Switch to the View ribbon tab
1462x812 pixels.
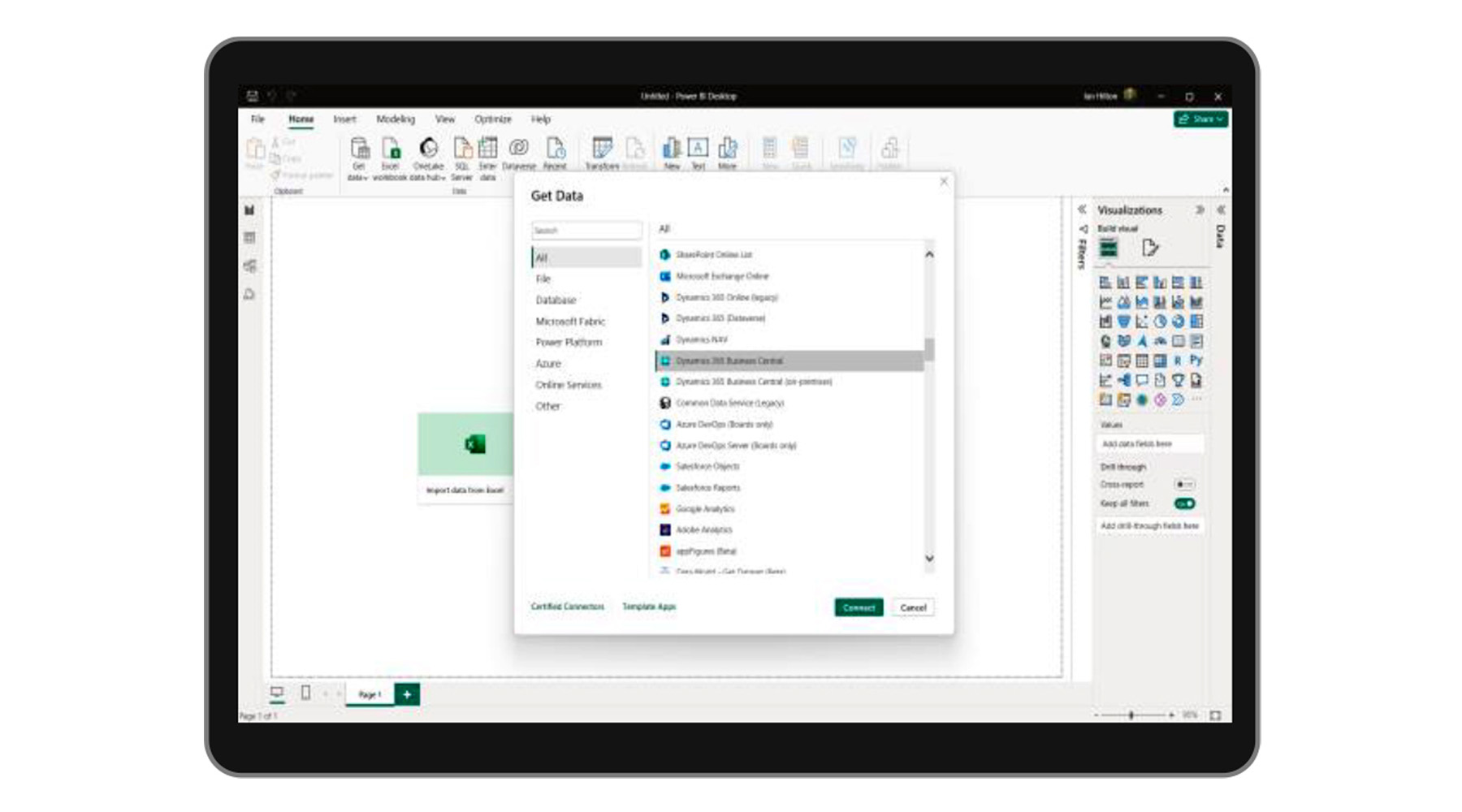[x=445, y=119]
